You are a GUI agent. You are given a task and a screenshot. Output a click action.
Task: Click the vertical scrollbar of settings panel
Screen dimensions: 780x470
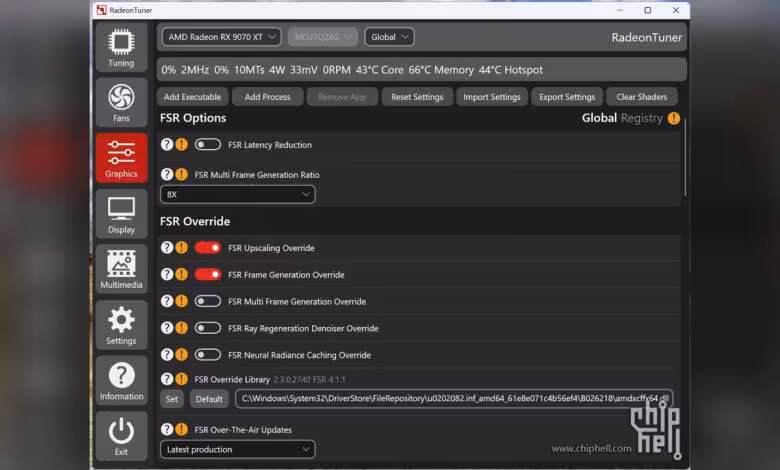point(684,157)
